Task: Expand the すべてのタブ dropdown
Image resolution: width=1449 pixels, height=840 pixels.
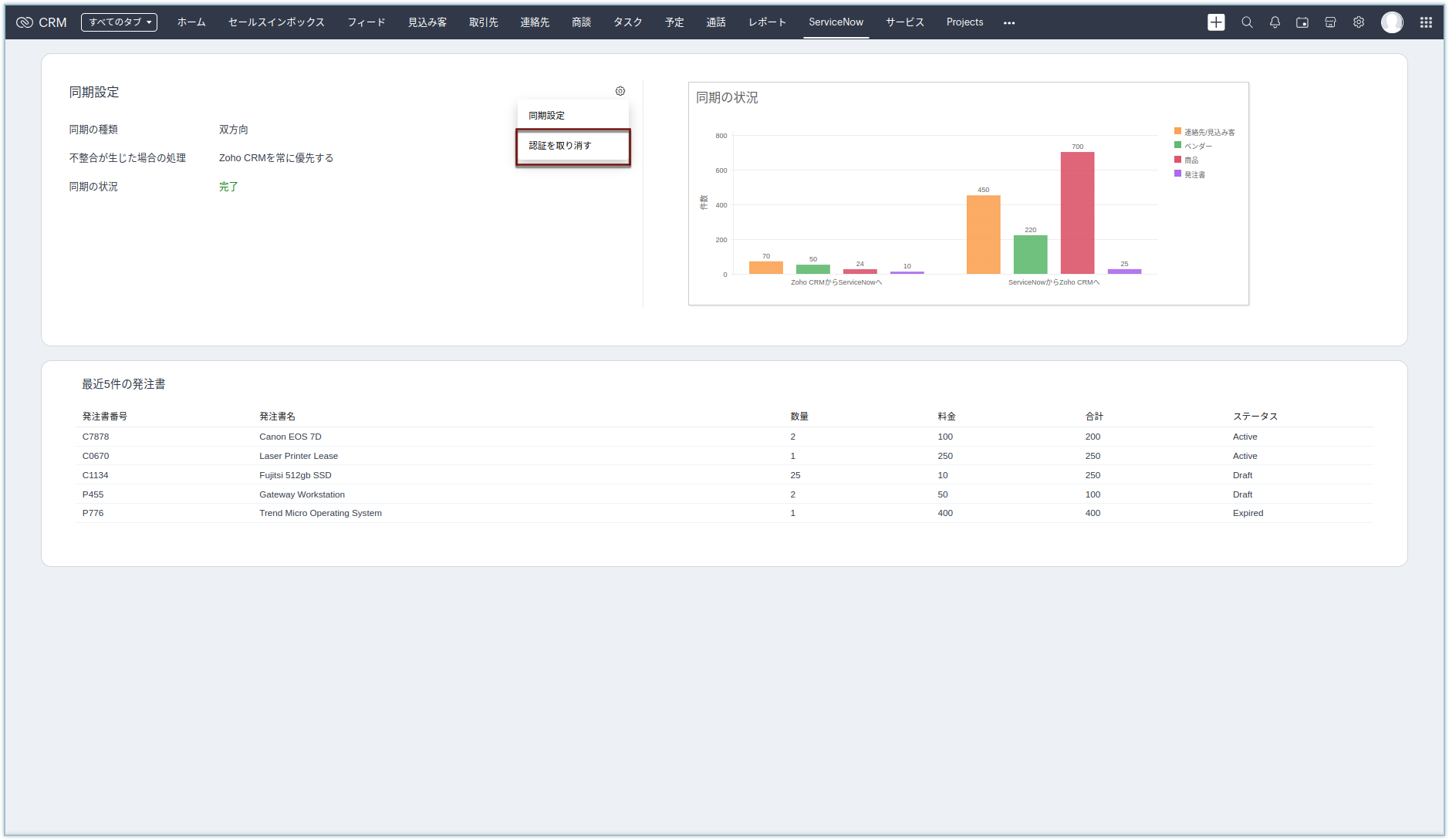Action: tap(119, 22)
